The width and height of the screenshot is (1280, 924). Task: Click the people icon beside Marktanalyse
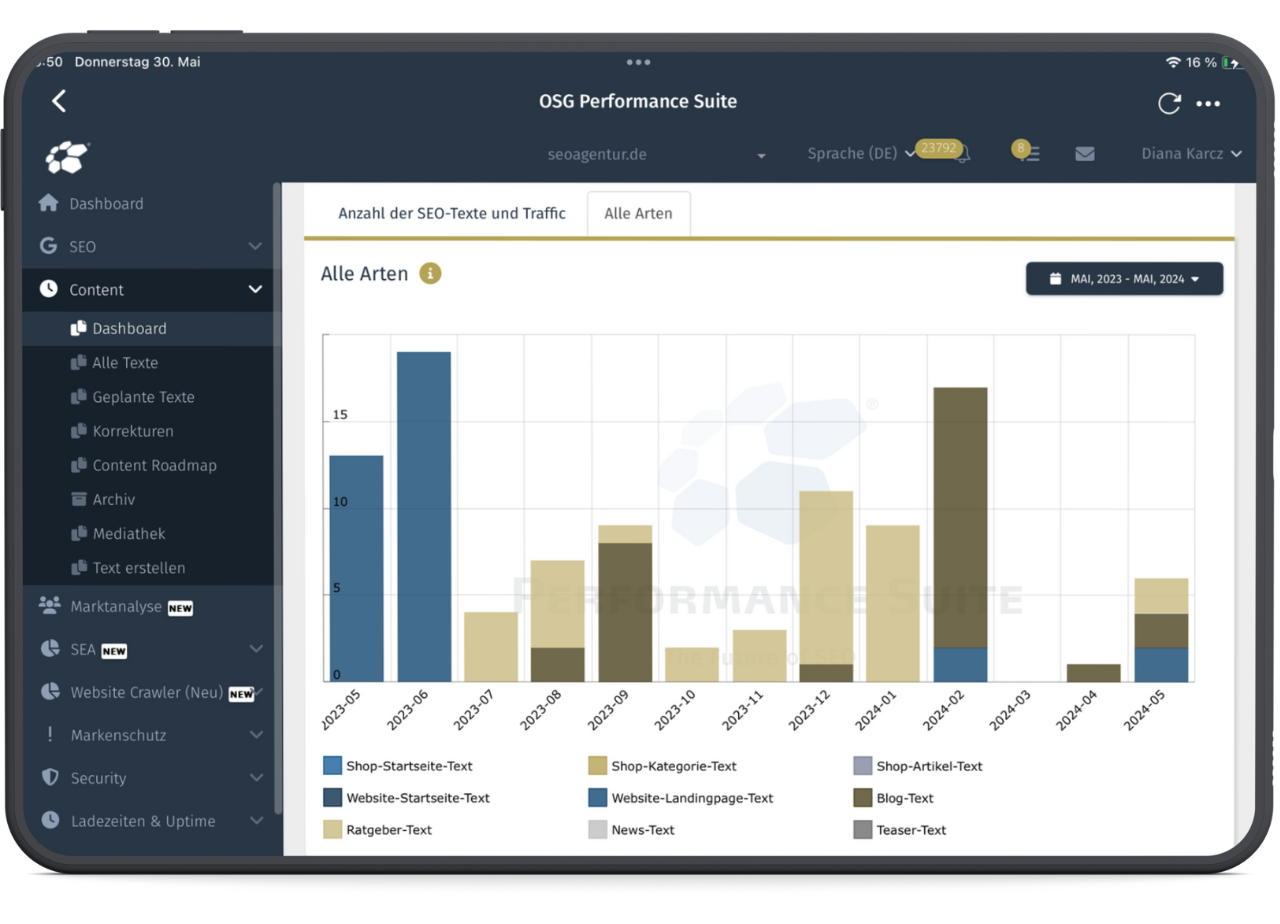click(48, 605)
